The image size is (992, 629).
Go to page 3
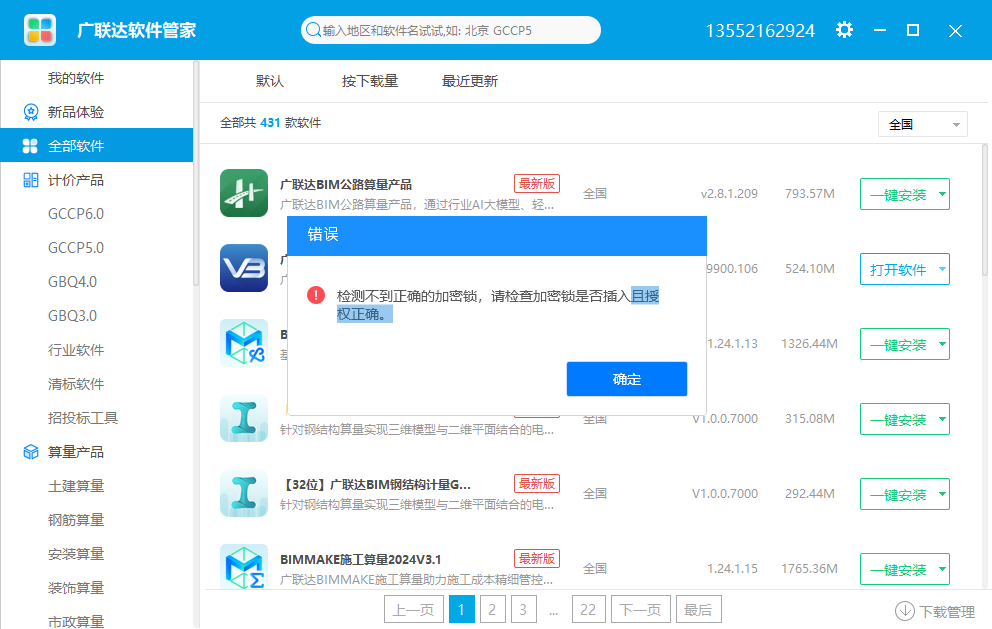523,609
